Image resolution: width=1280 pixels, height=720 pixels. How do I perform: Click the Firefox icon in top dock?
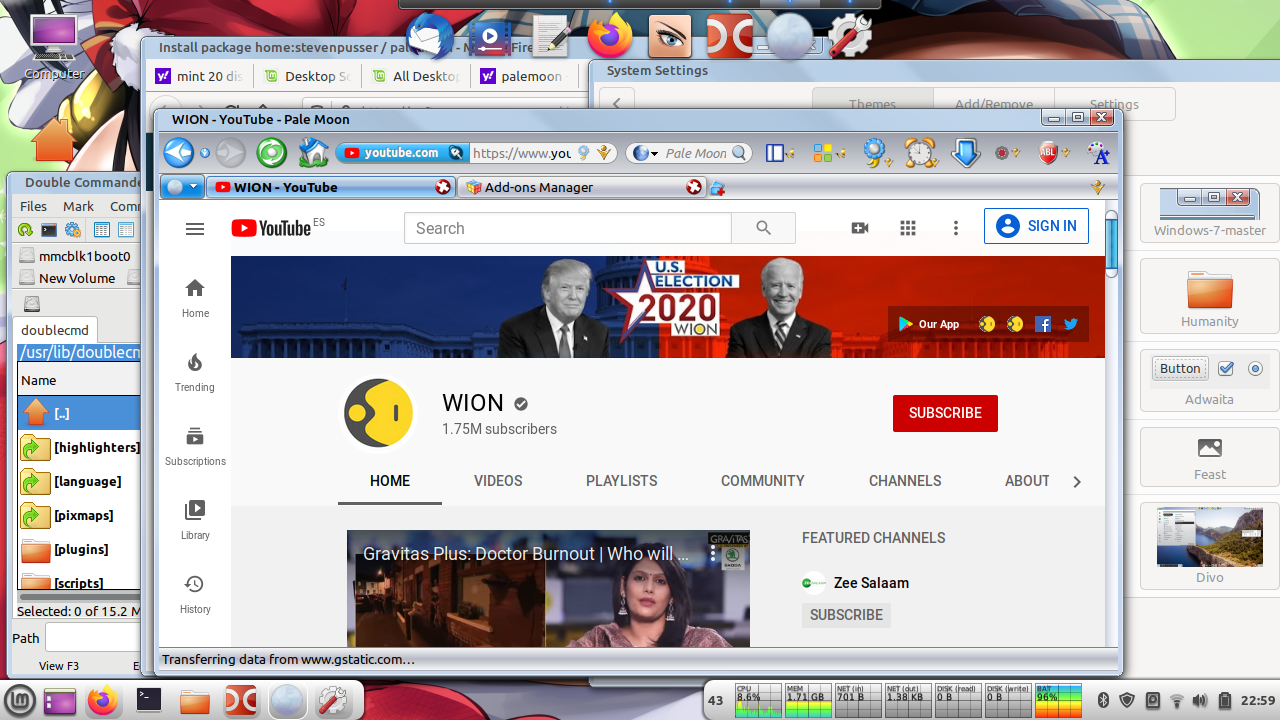tap(610, 36)
